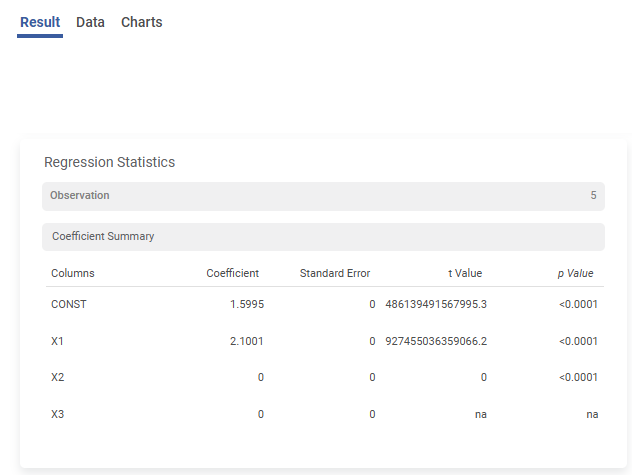The width and height of the screenshot is (632, 475).
Task: Click the Observation count value 5
Action: [x=593, y=196]
